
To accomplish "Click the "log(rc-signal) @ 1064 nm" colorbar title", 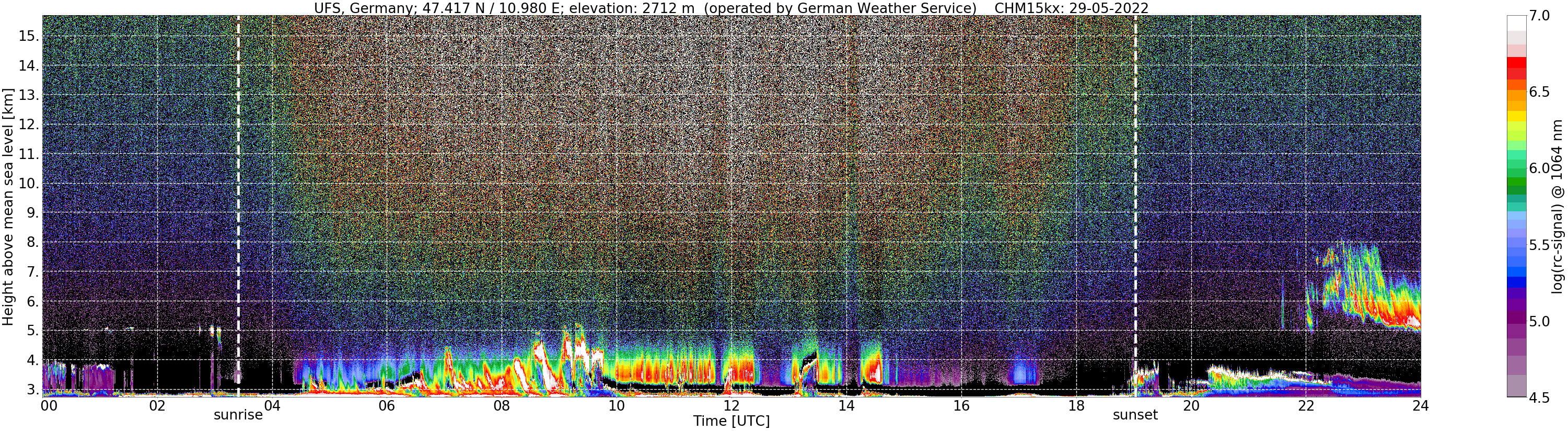I will (1558, 206).
